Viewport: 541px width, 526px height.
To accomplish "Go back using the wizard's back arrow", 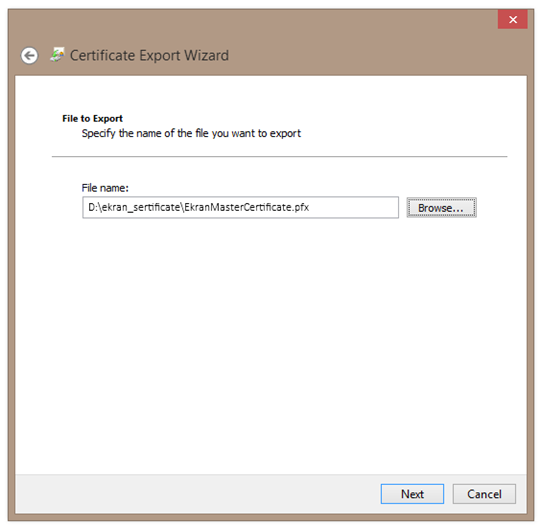I will click(x=29, y=56).
